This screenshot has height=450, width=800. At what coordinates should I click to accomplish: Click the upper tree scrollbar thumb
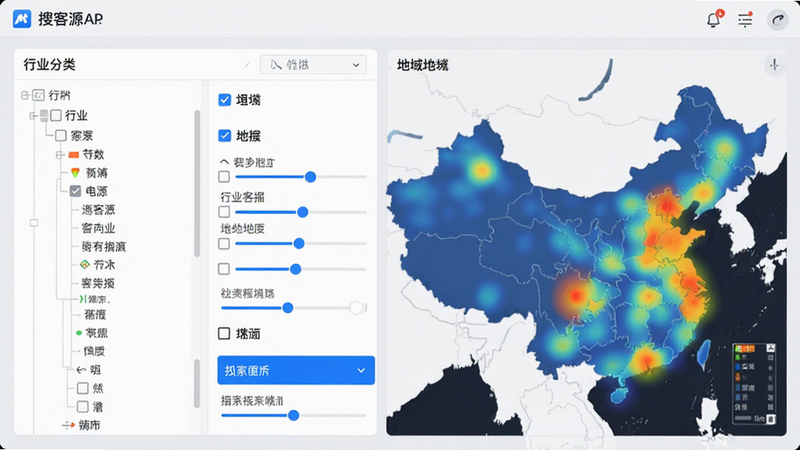point(197,184)
